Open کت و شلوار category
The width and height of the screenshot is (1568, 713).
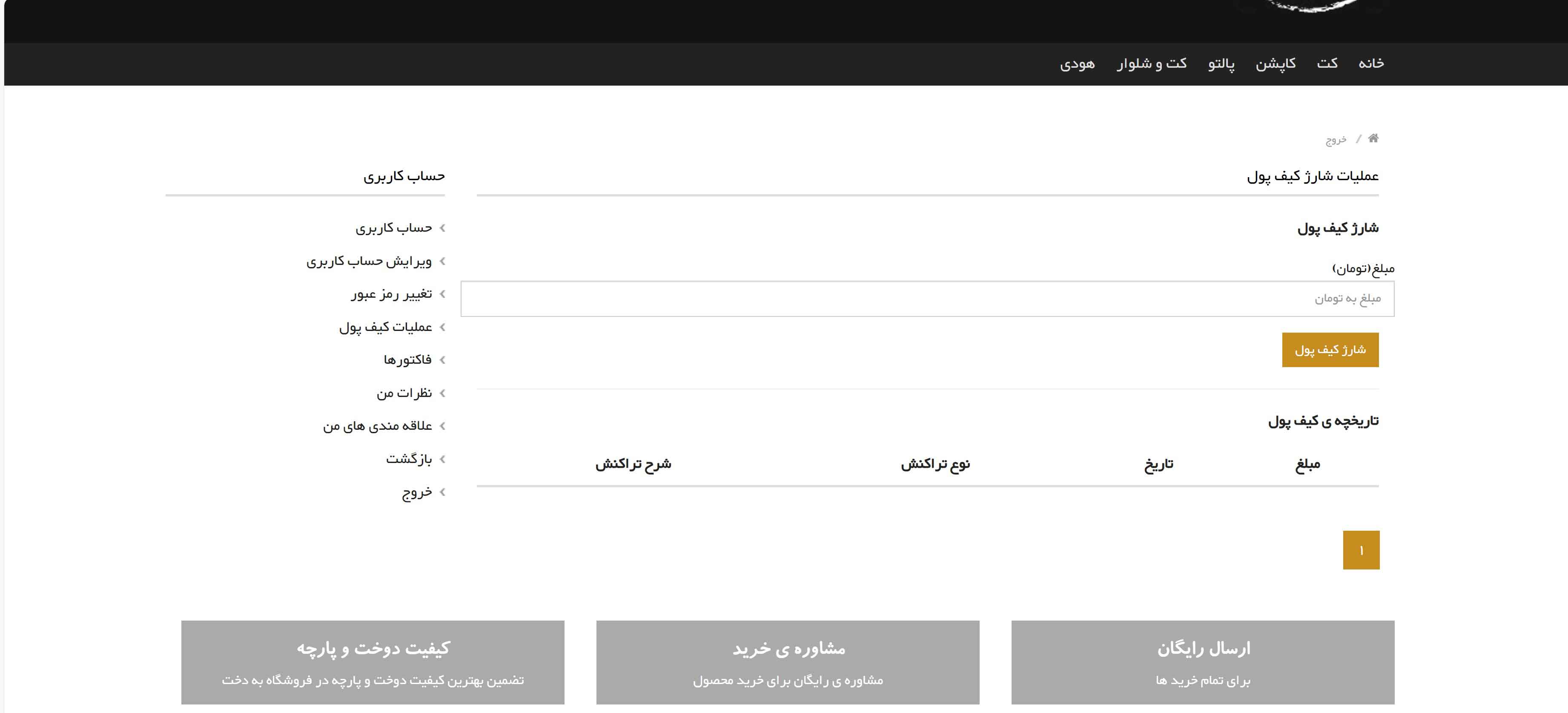pos(1151,63)
